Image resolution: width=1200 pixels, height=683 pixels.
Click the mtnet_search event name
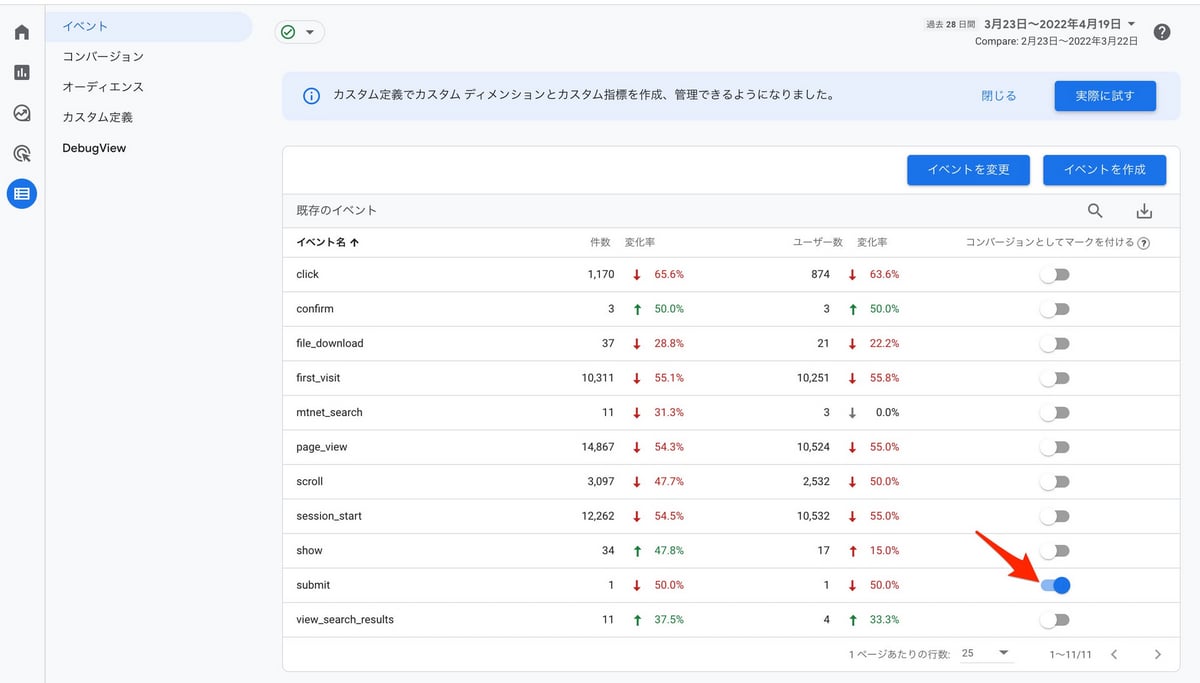tap(330, 412)
